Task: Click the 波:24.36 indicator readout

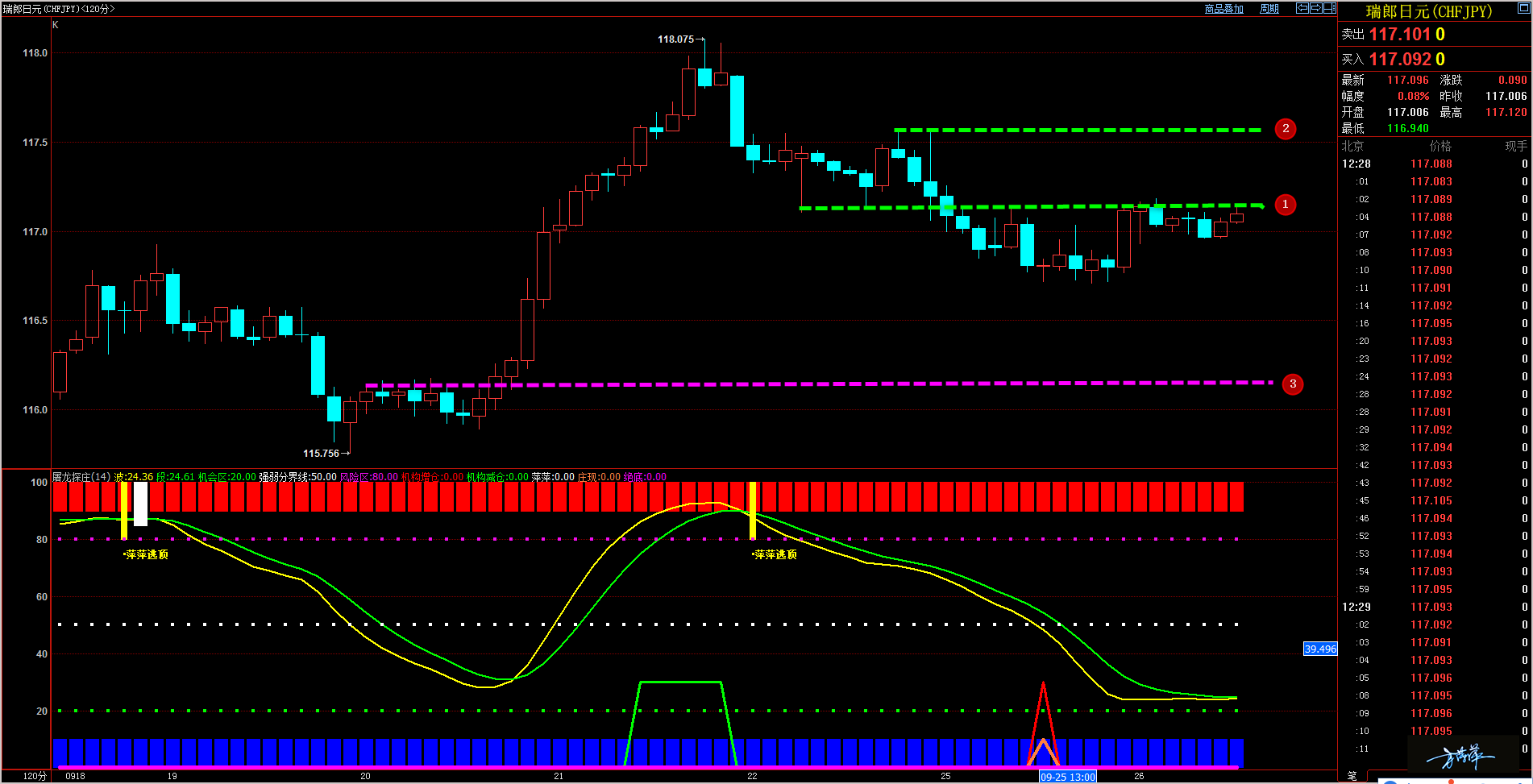Action: [x=134, y=477]
